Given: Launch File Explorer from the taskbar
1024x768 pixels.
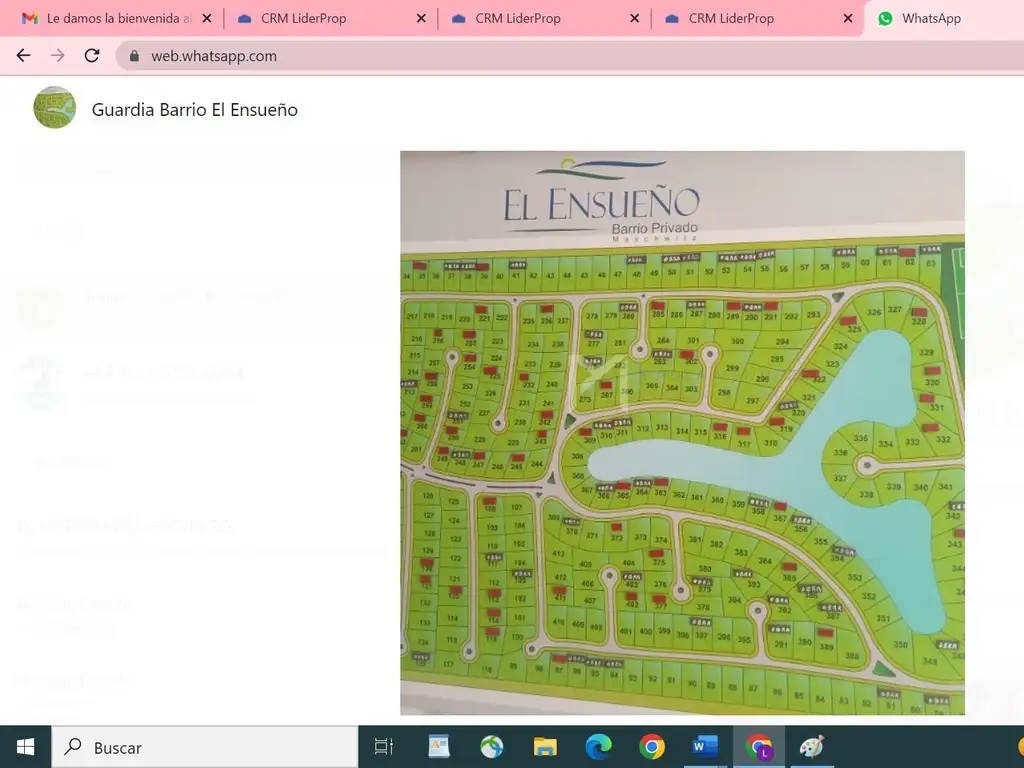Looking at the screenshot, I should coord(545,747).
